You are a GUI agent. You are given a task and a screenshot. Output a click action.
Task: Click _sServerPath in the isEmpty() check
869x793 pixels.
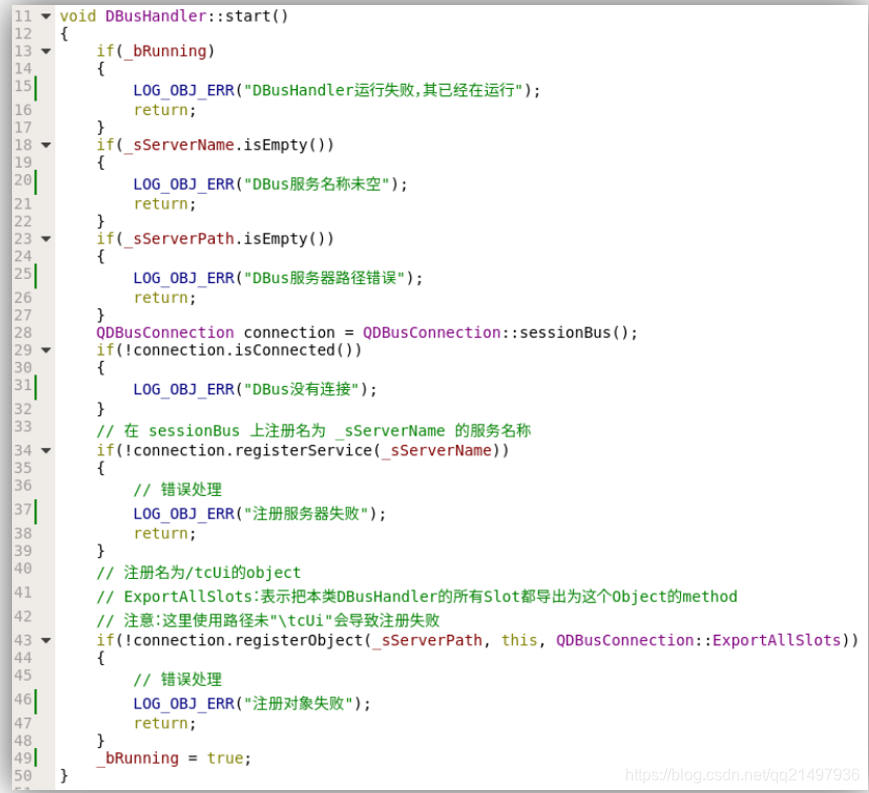coord(178,239)
